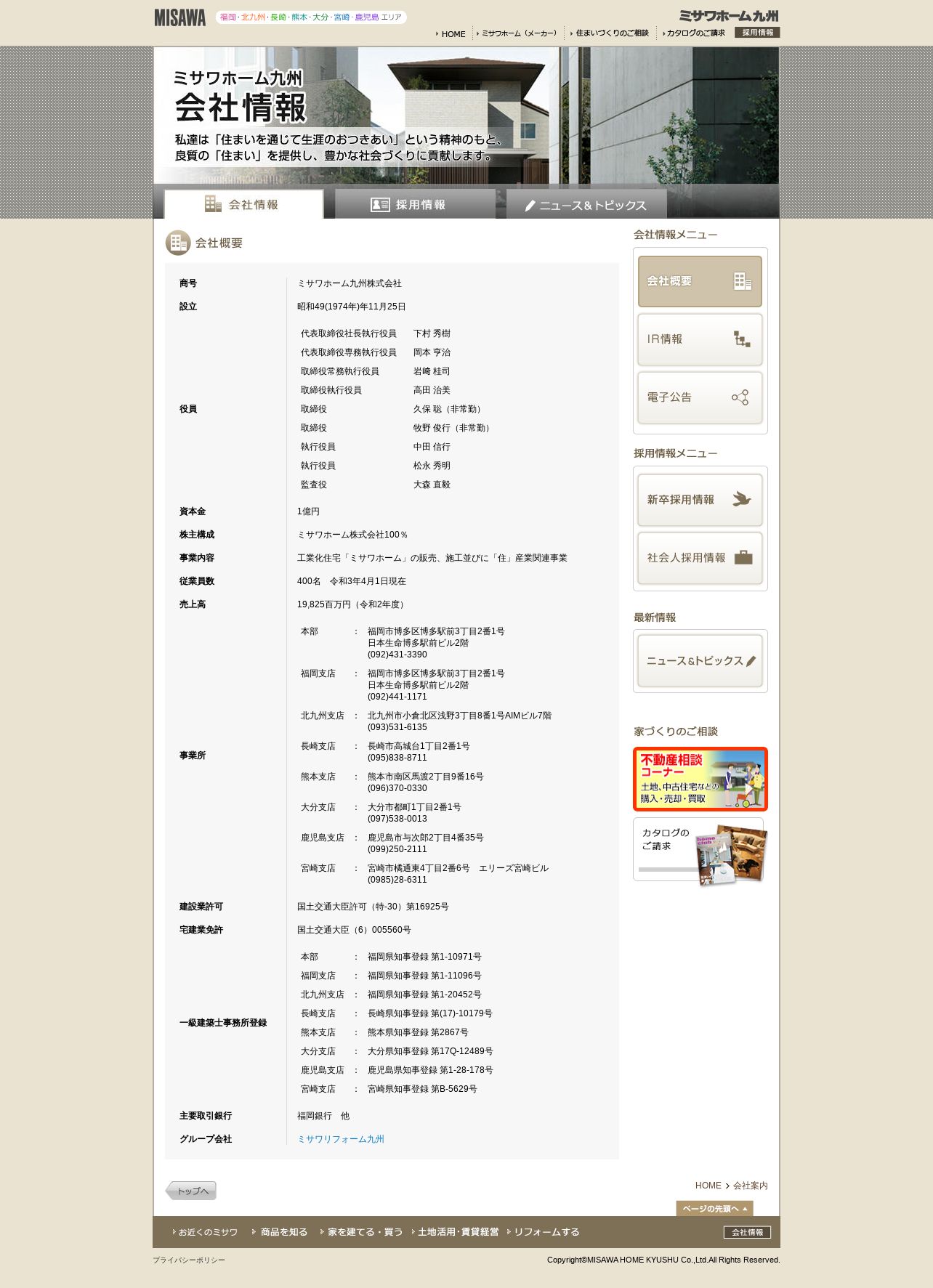Click the 北九州支店 phone number (093)531-6135

tap(397, 727)
